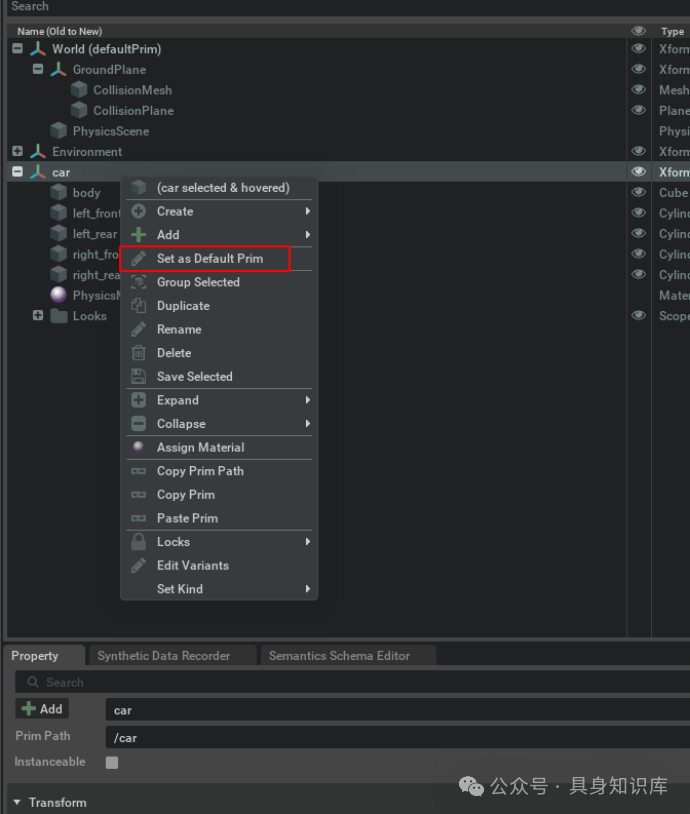The width and height of the screenshot is (690, 814).
Task: Click the padlock Locks icon
Action: [x=138, y=542]
